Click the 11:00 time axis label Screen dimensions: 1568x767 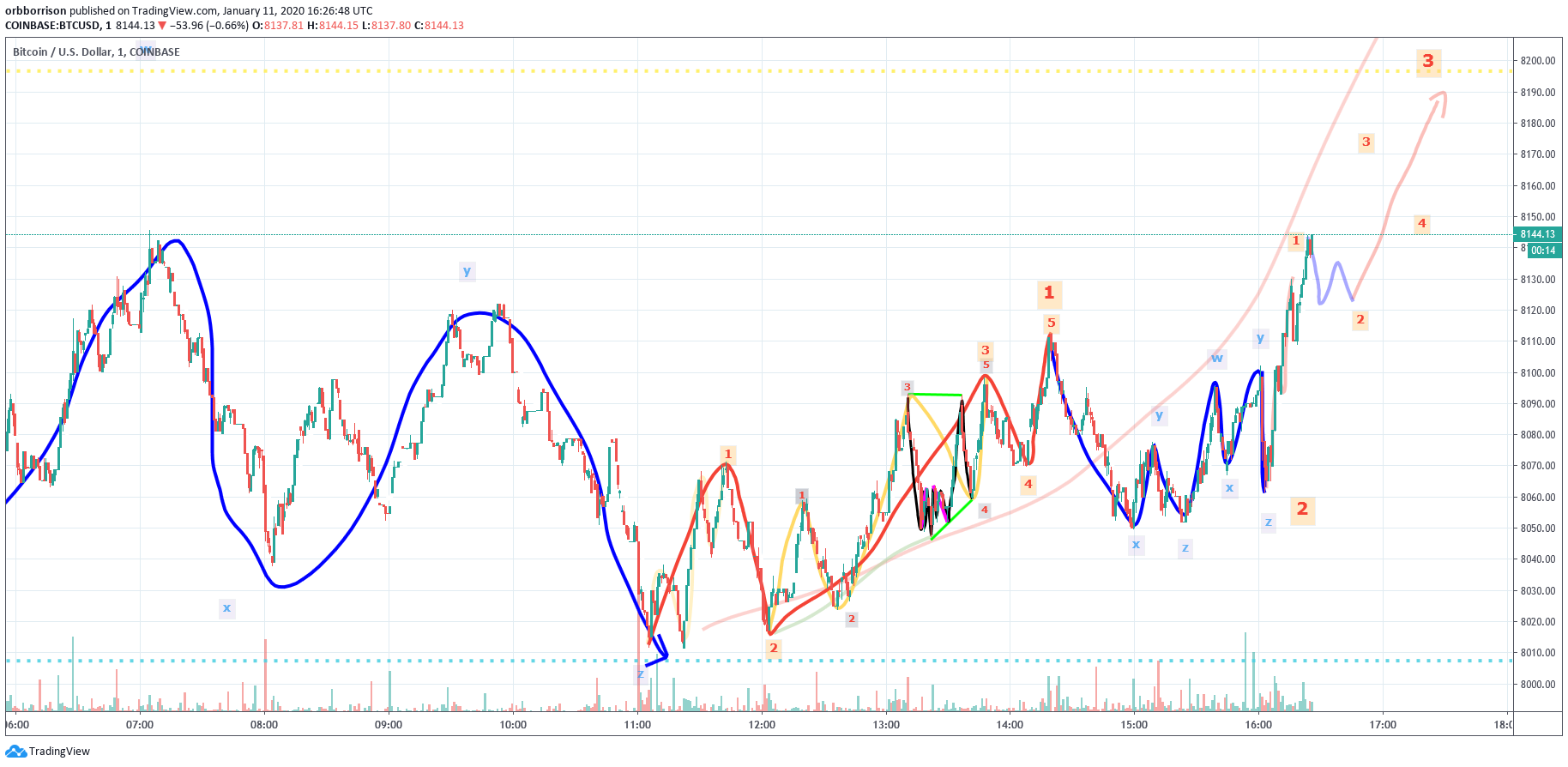(637, 725)
